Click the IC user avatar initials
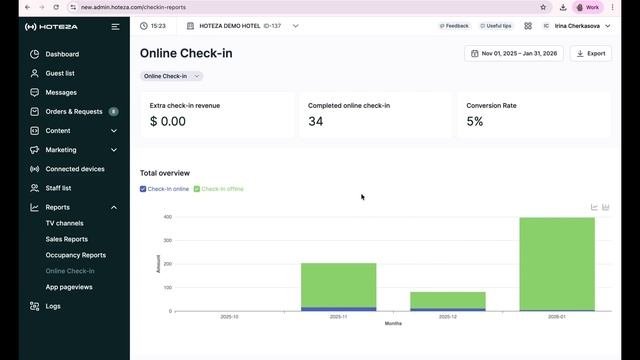This screenshot has height=360, width=640. 546,26
